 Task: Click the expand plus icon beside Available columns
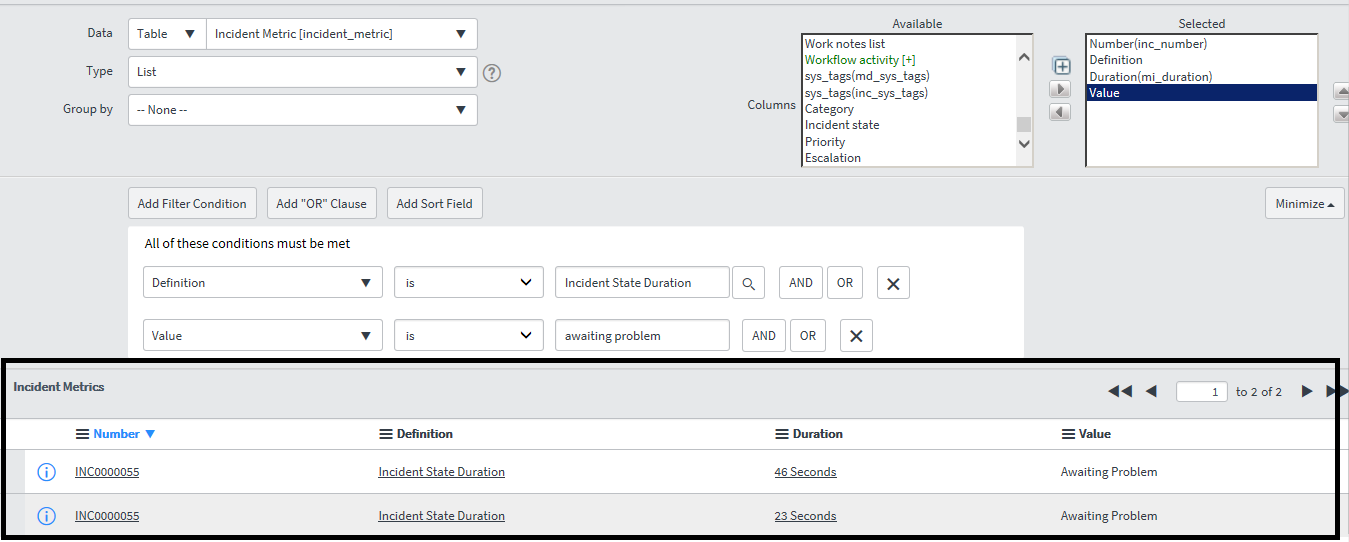(1062, 67)
